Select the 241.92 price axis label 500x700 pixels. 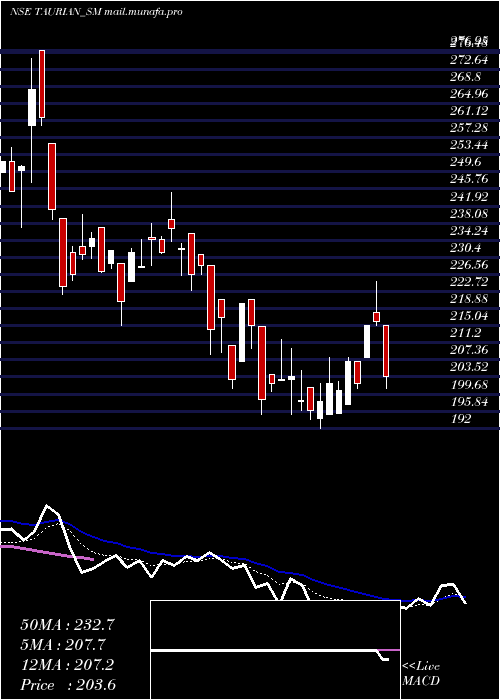[469, 196]
